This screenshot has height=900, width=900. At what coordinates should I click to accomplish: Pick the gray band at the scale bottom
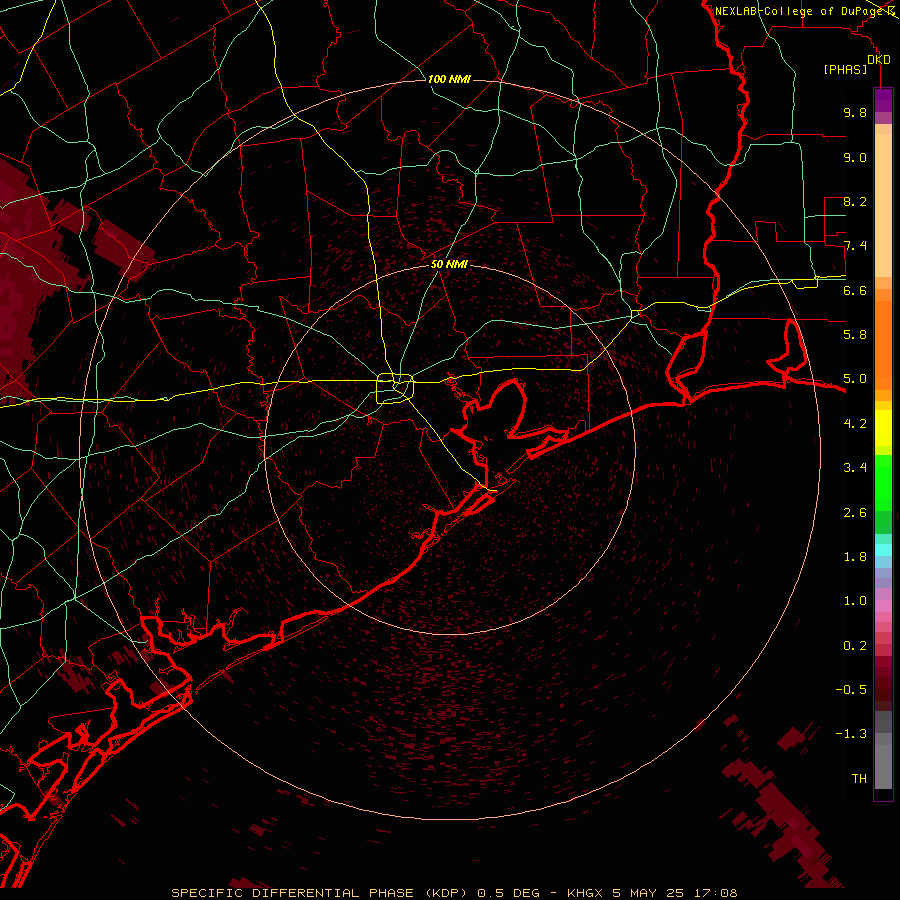tap(883, 750)
